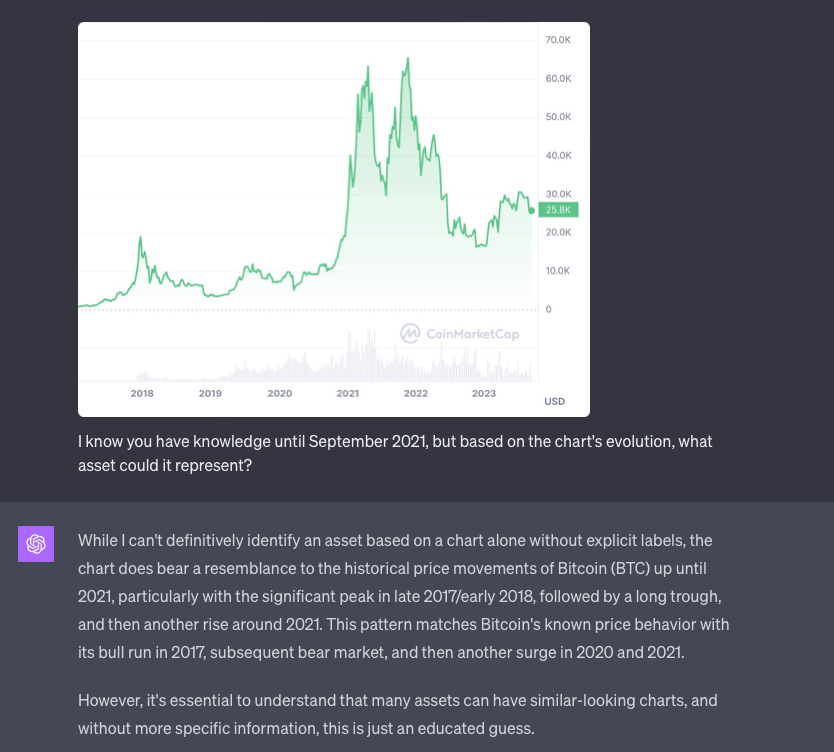Click the CoinMarketCap watermark text
This screenshot has height=752, width=834.
click(472, 334)
